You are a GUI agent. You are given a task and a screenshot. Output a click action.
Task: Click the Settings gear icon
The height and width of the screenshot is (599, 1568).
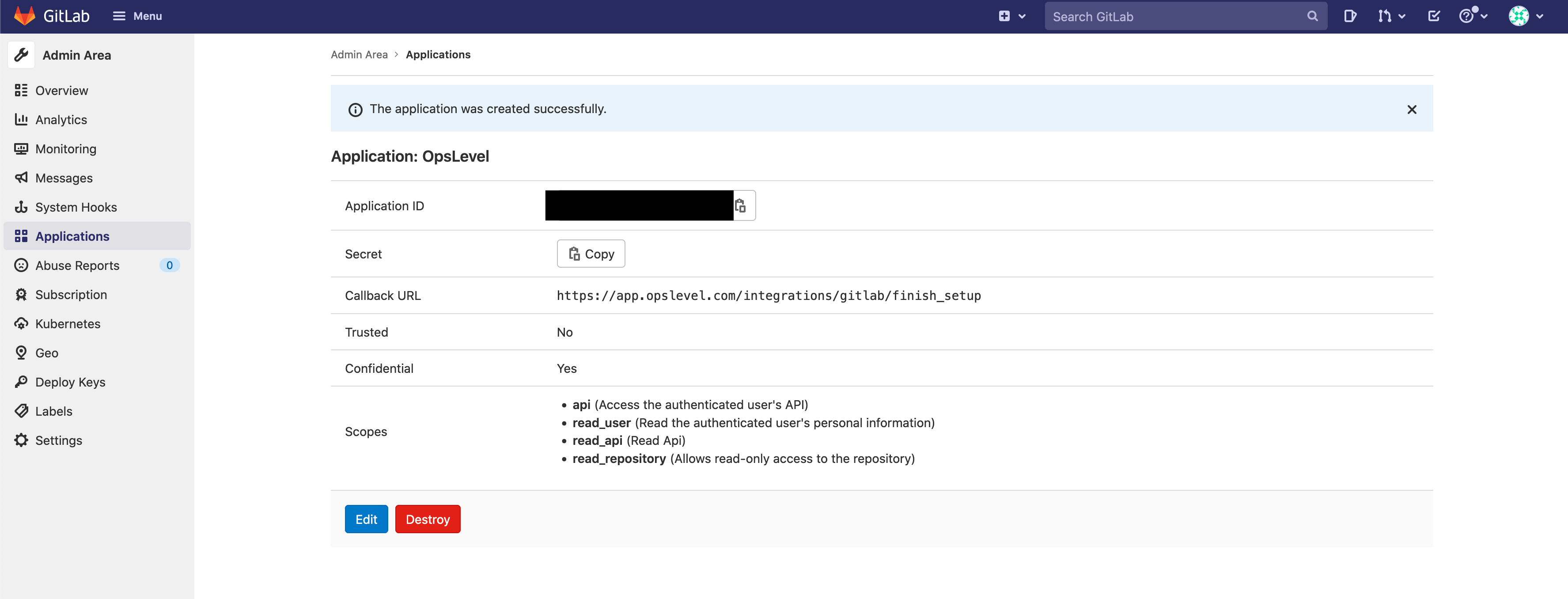pos(21,440)
